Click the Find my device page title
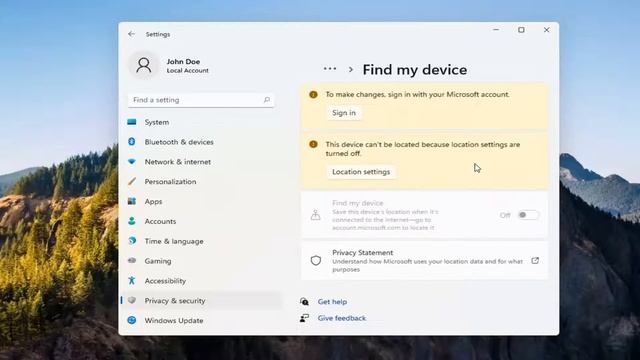This screenshot has width=640, height=360. [x=415, y=69]
